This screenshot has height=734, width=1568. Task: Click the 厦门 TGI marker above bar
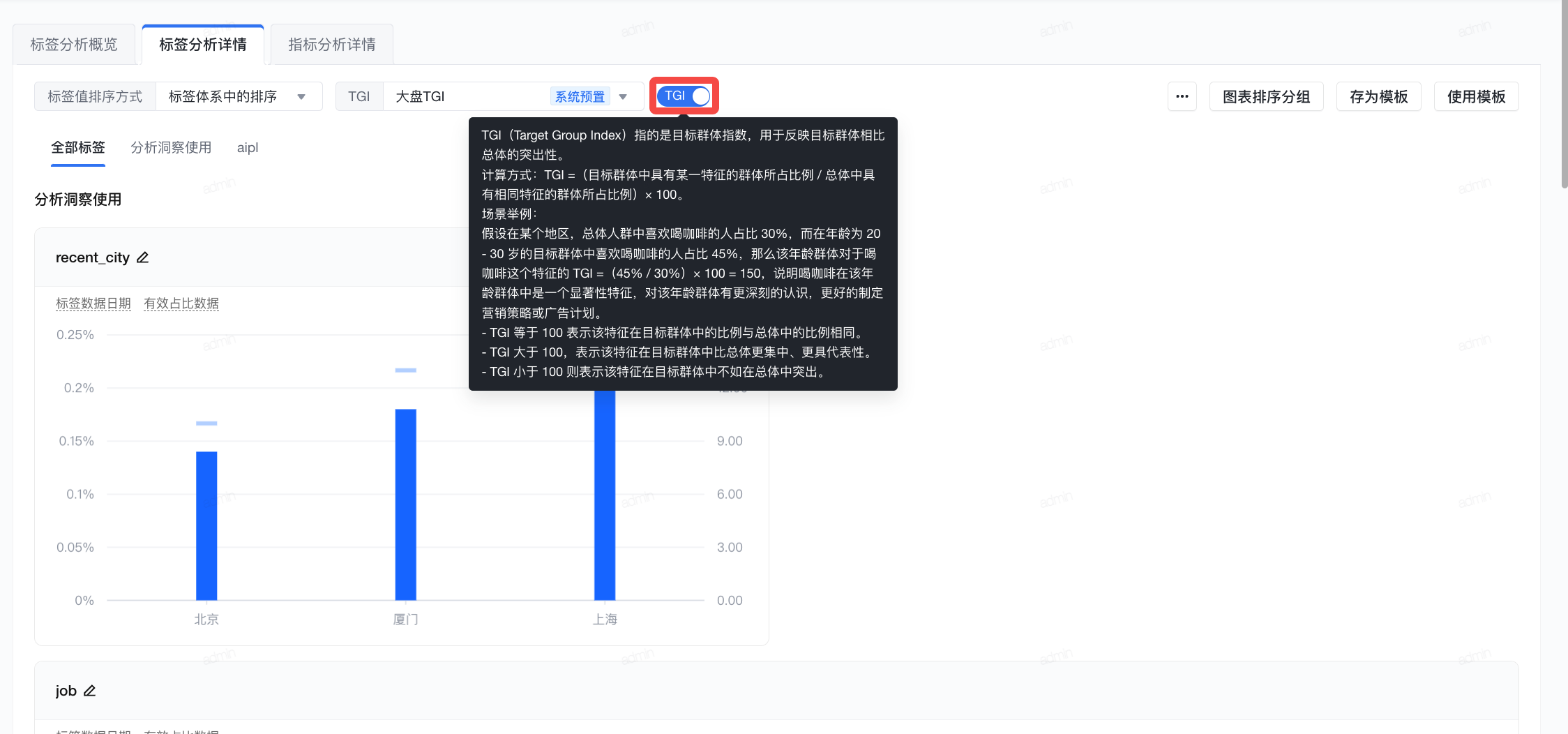(406, 370)
